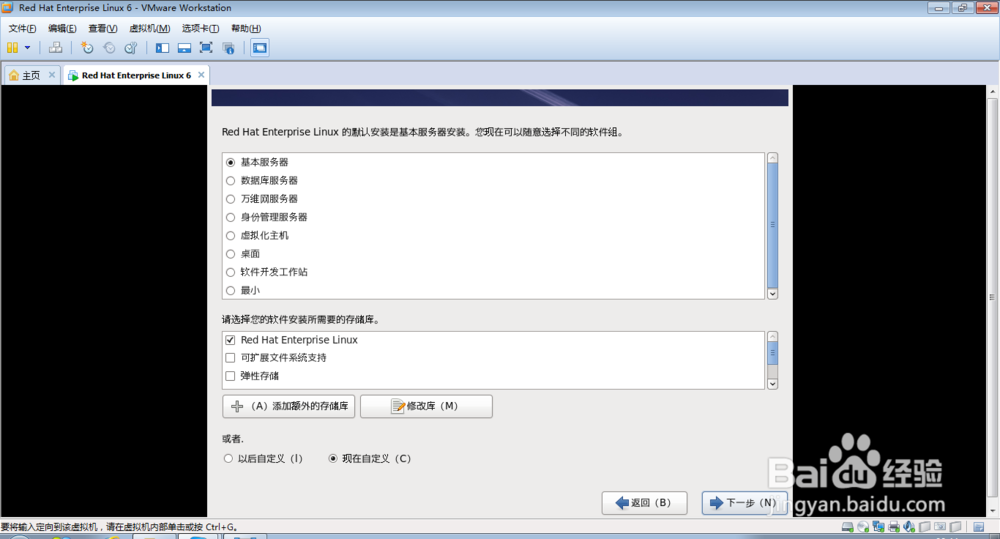Select the 数据库服务器 radio button
Screen dimensions: 1000x539
pos(230,181)
